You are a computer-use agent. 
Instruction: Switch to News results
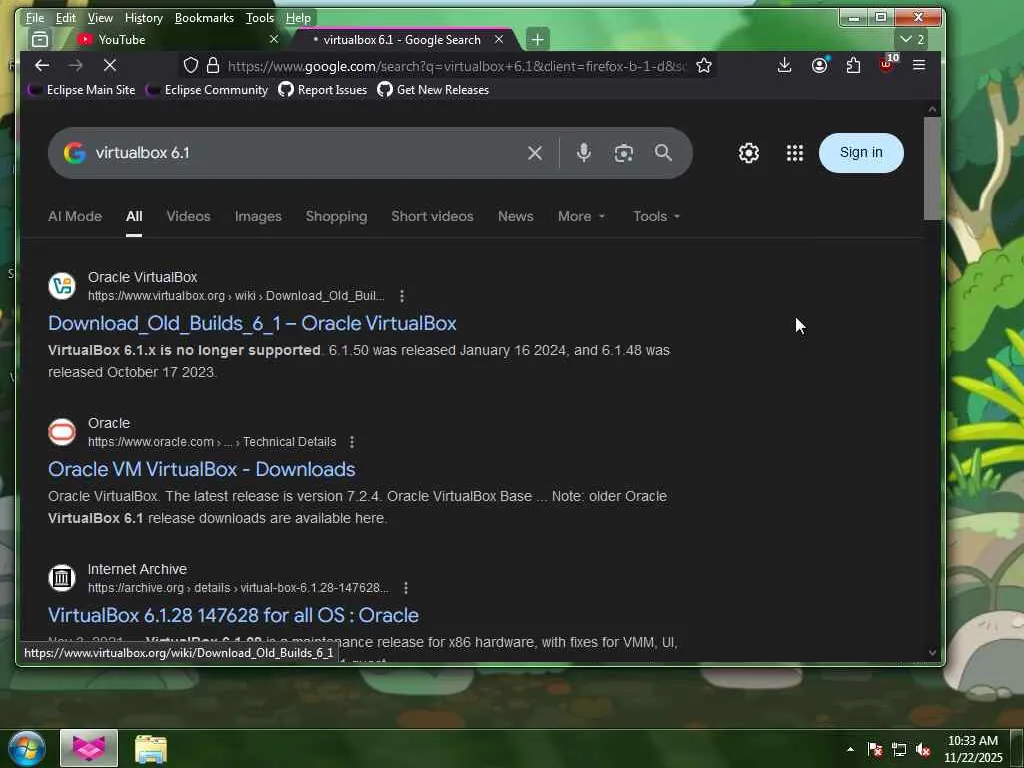click(515, 216)
